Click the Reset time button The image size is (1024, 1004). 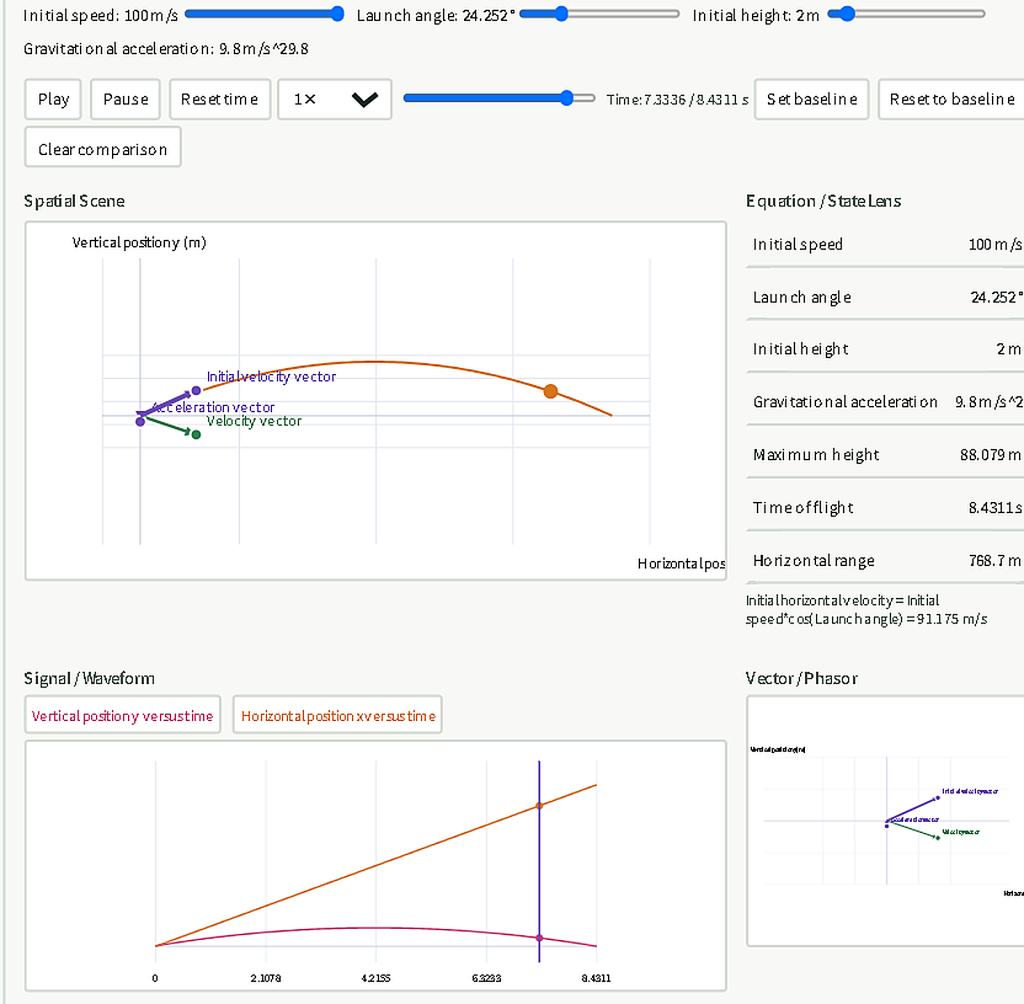(x=219, y=99)
